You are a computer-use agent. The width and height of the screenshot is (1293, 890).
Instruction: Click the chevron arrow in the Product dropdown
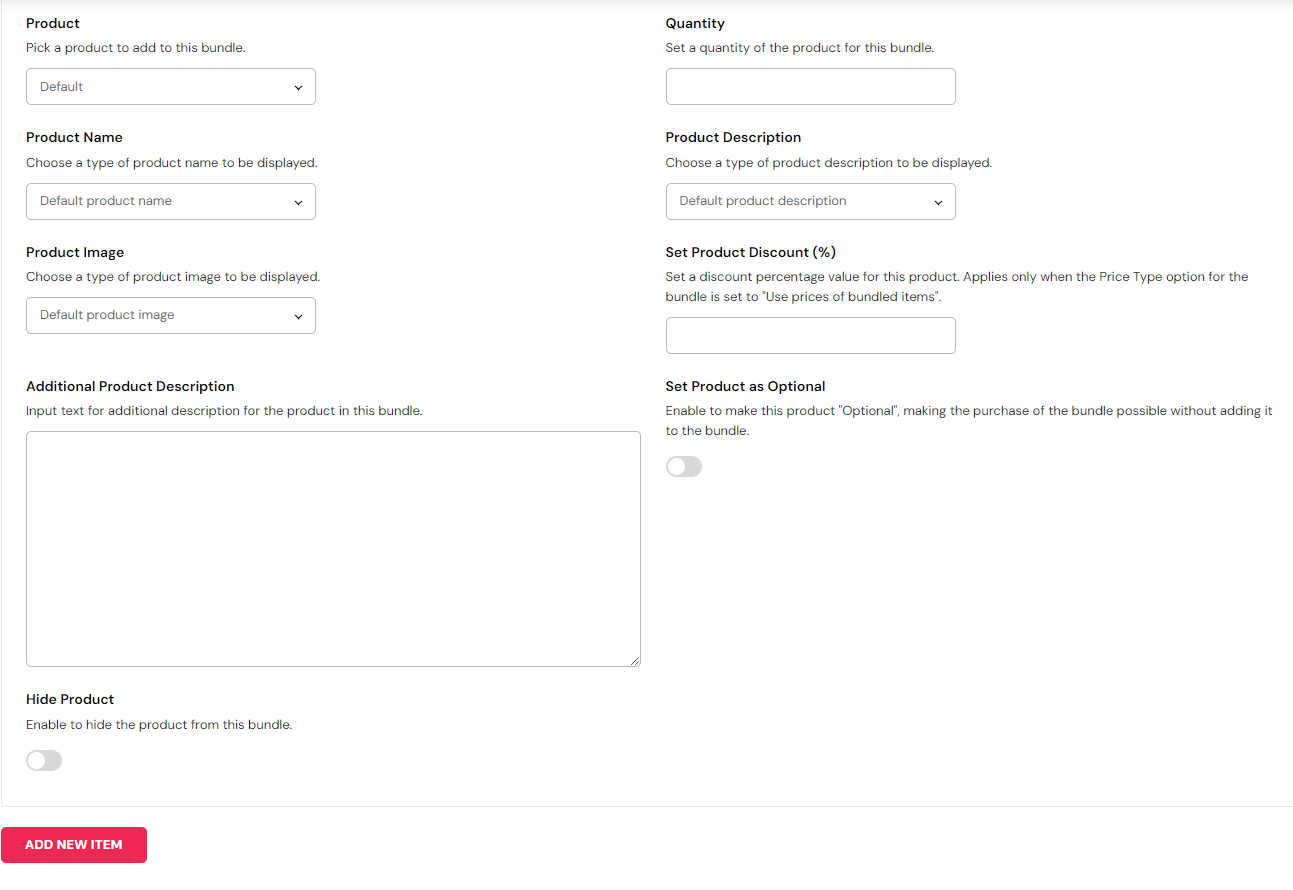(x=298, y=88)
